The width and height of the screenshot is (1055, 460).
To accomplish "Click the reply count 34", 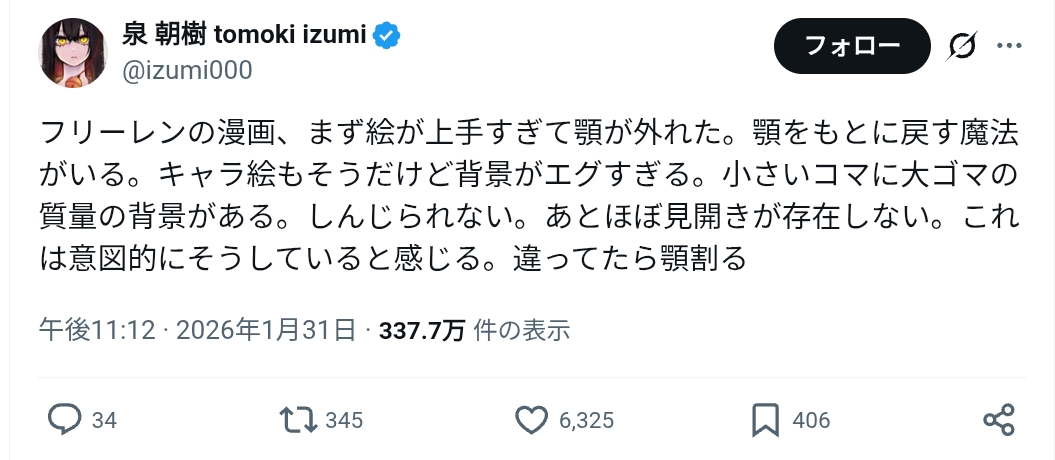I will 104,421.
